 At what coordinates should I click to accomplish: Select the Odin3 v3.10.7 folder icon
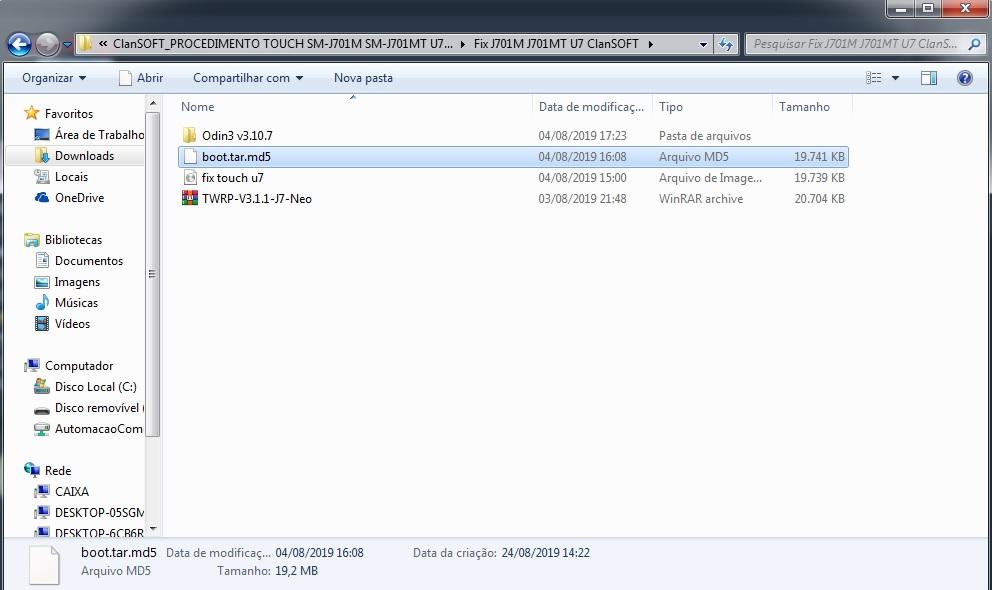(x=189, y=135)
